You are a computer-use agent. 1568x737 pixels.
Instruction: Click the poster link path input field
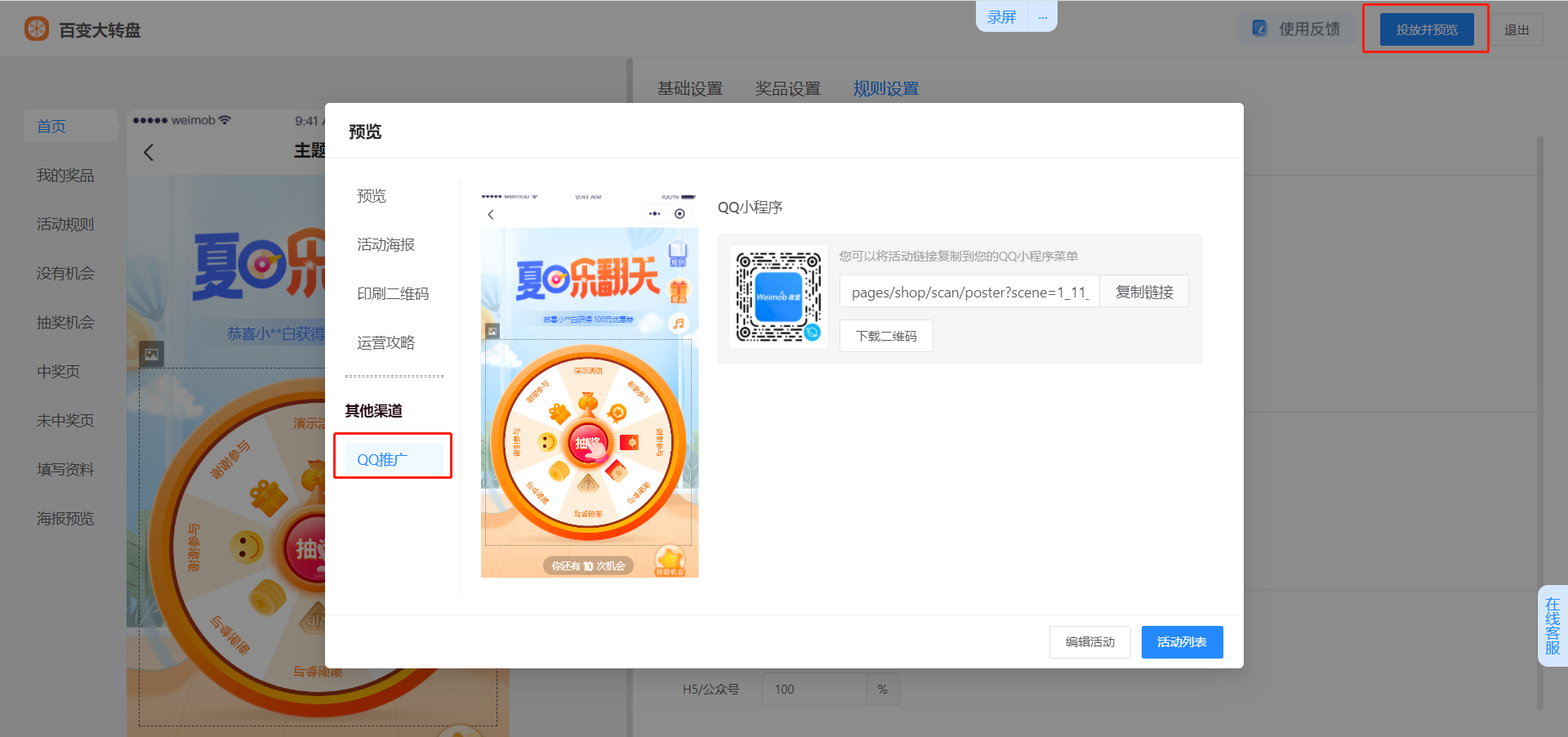(x=969, y=292)
